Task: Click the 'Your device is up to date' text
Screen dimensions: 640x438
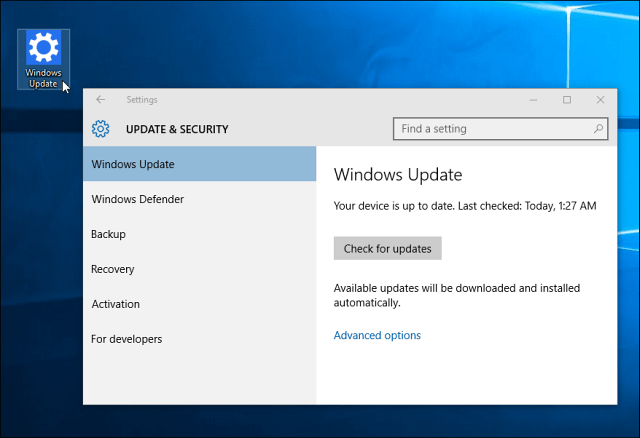Action: pyautogui.click(x=465, y=206)
